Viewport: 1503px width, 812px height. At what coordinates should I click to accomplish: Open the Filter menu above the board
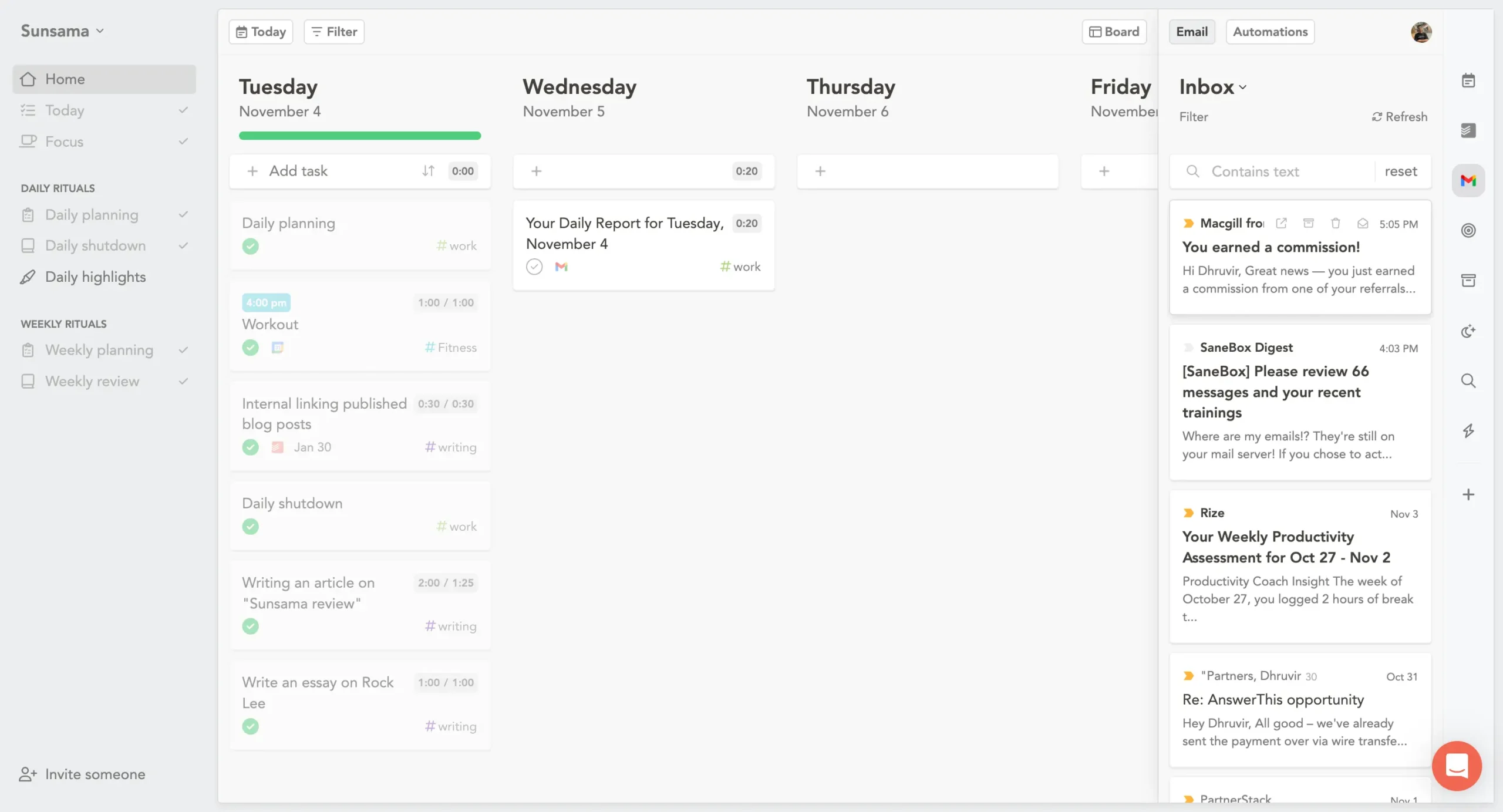click(x=333, y=31)
